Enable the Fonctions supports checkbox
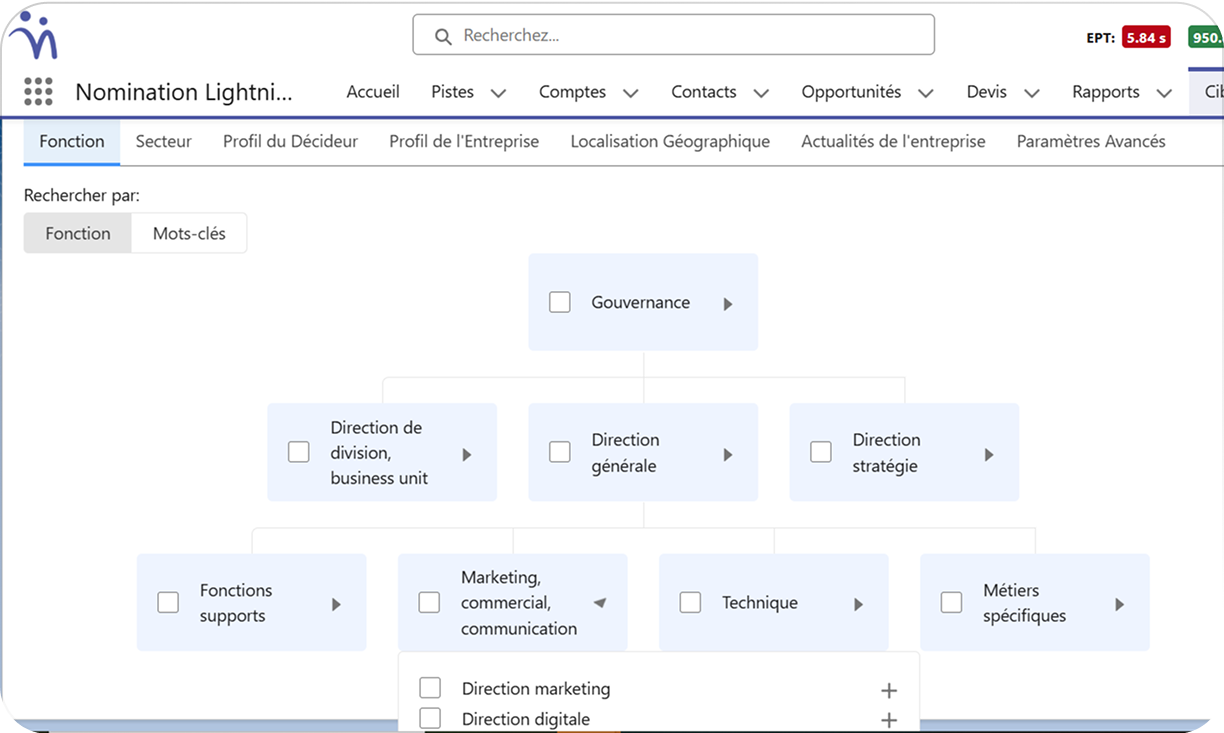 click(x=168, y=602)
